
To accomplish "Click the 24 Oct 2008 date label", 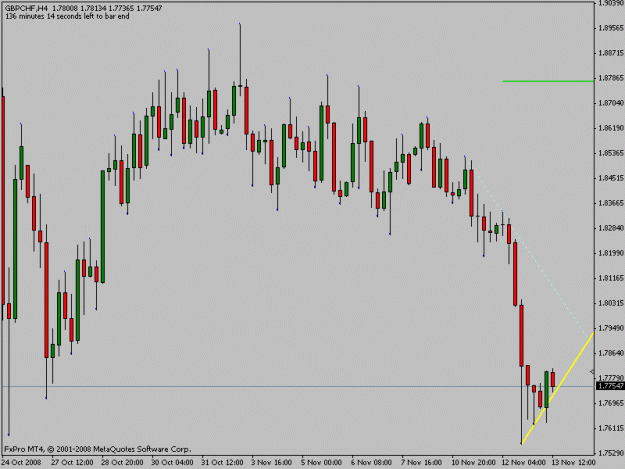I will point(22,463).
